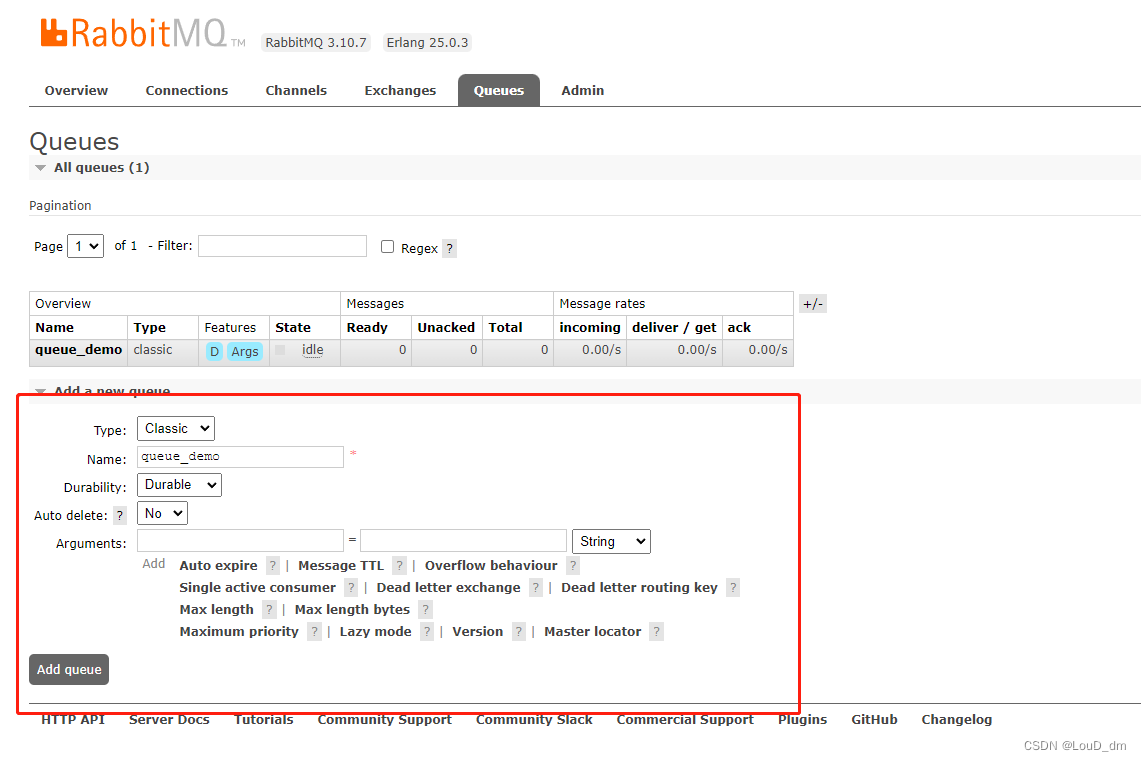Click the Message TTL help icon
1141x761 pixels.
[398, 565]
